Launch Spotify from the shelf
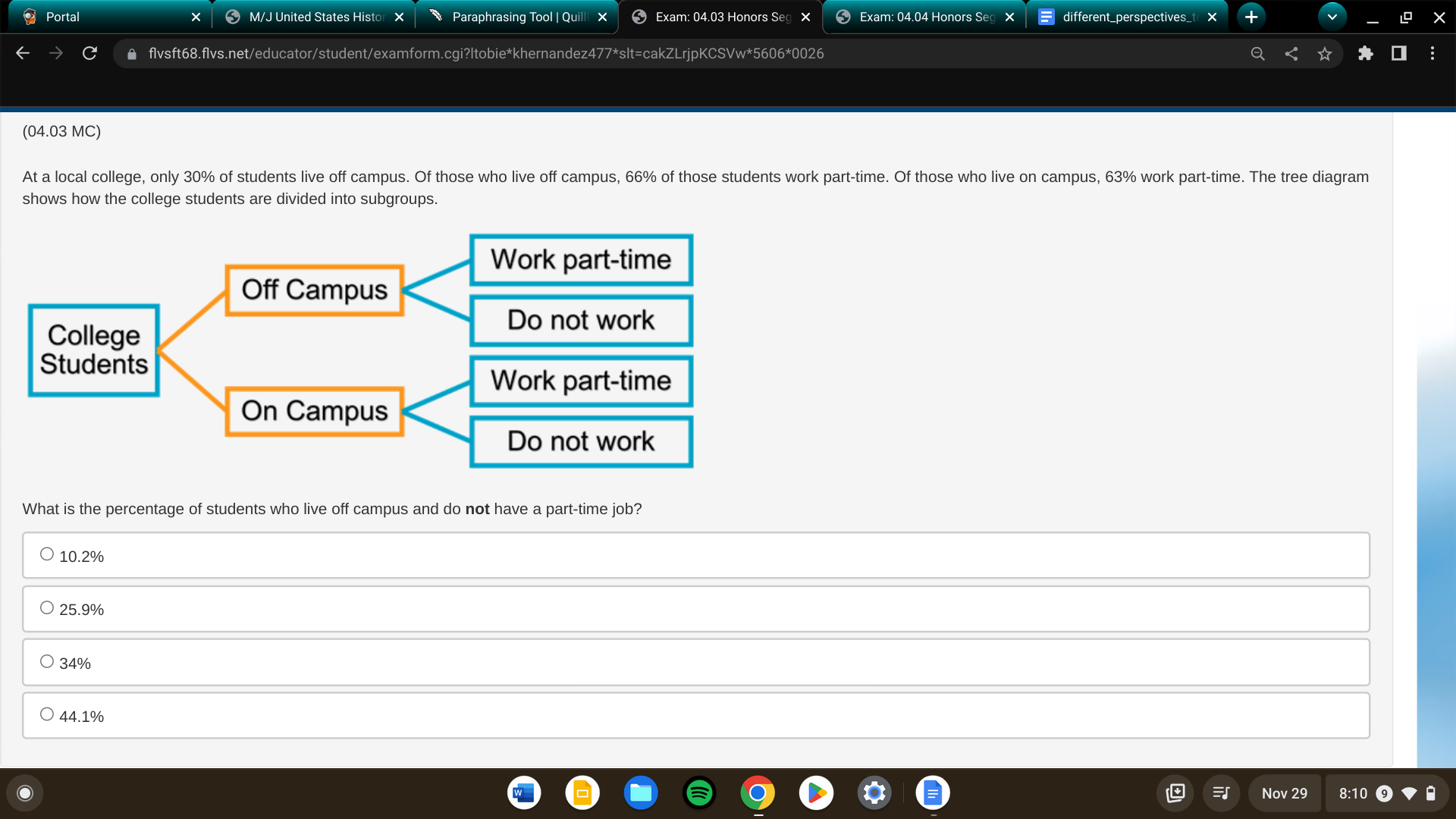 tap(698, 793)
